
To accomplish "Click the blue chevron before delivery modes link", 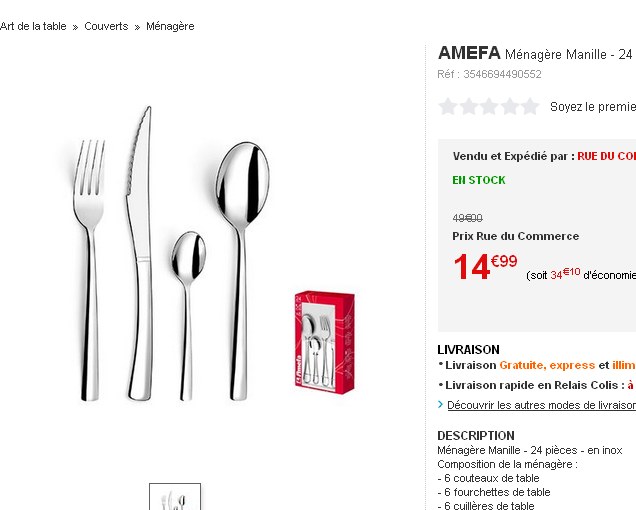I will 440,405.
